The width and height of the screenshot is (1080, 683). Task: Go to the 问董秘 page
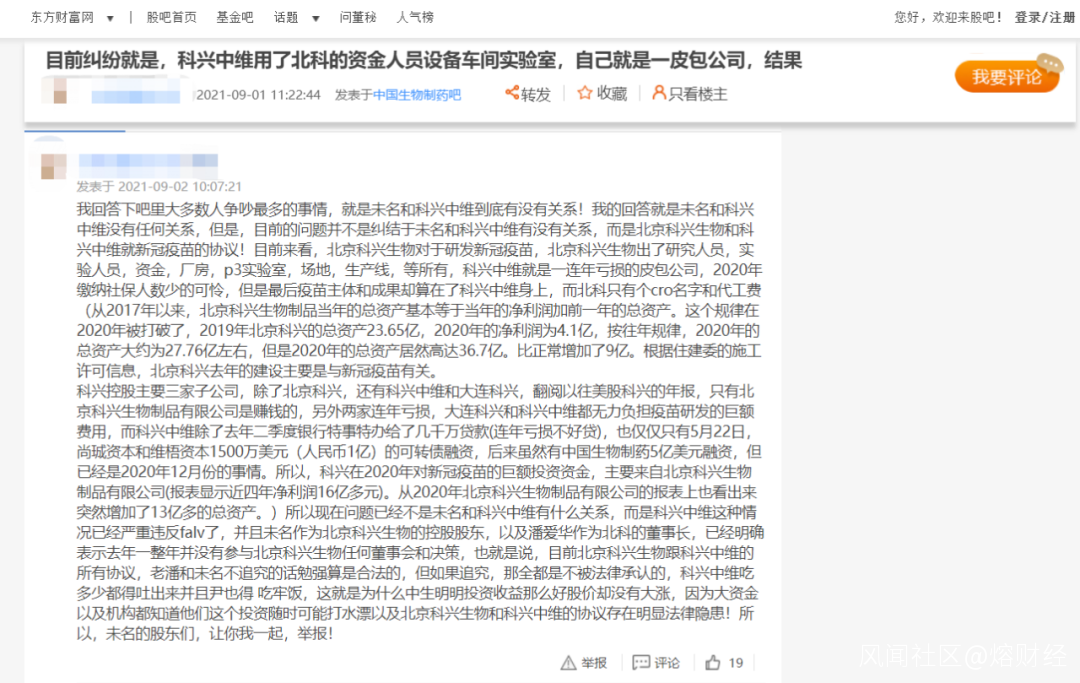[357, 17]
